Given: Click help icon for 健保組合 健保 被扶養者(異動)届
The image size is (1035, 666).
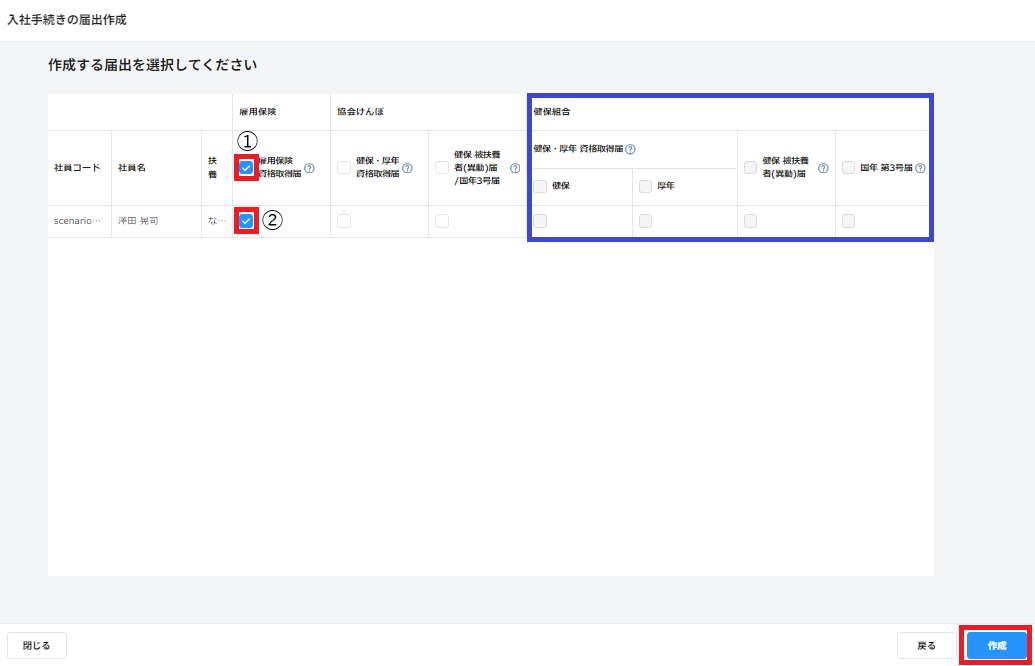Looking at the screenshot, I should coord(823,168).
